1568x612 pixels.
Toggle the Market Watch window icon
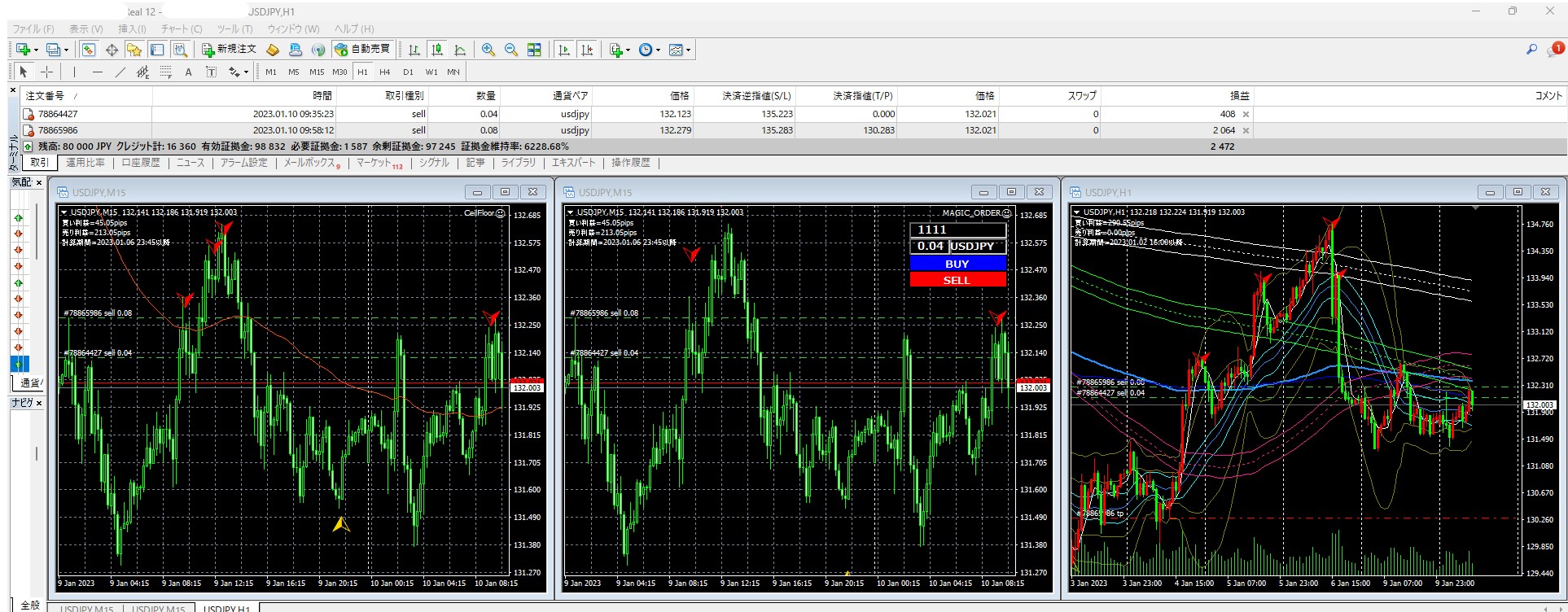pyautogui.click(x=89, y=50)
